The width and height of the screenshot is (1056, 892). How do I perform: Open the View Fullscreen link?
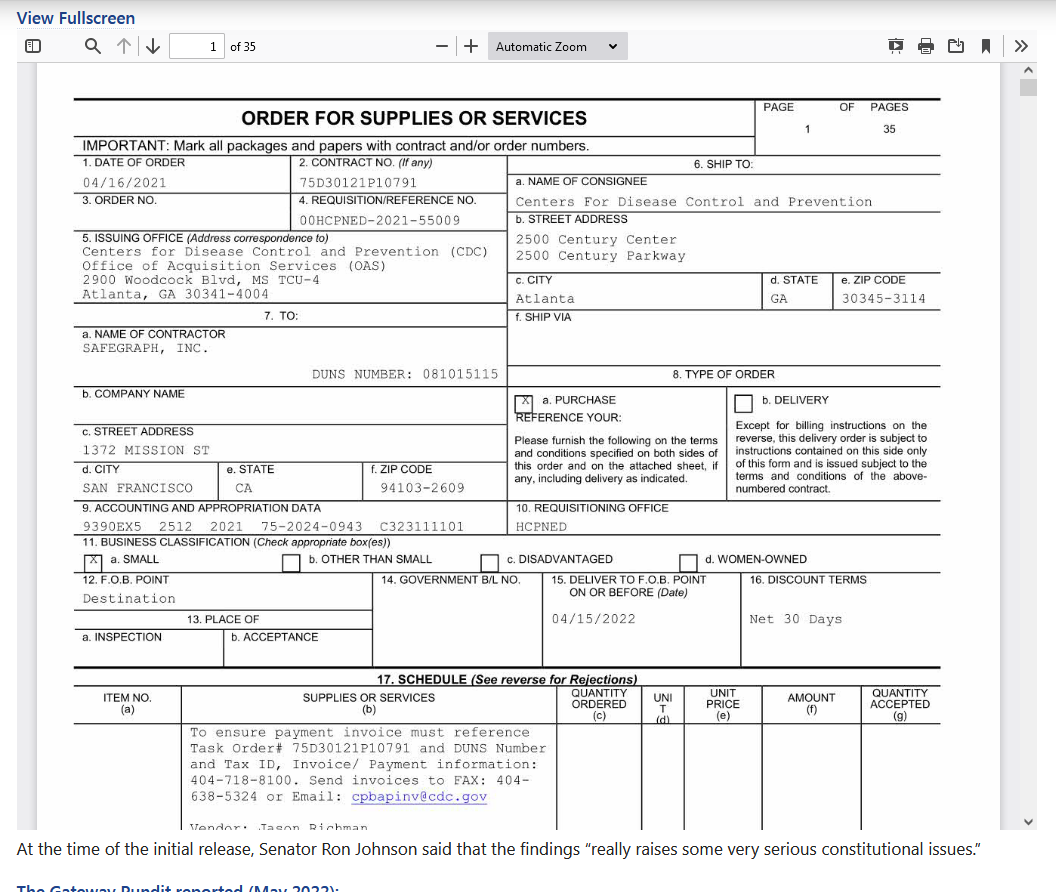tap(75, 18)
